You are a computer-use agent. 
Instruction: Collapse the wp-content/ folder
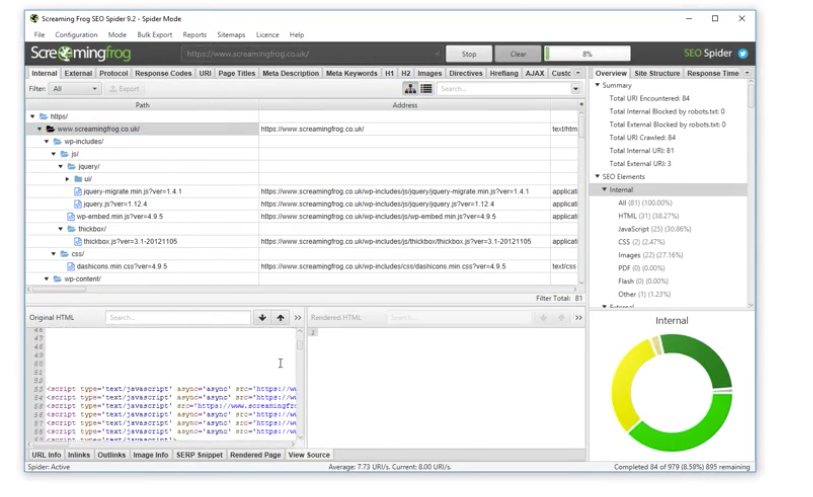(x=47, y=279)
